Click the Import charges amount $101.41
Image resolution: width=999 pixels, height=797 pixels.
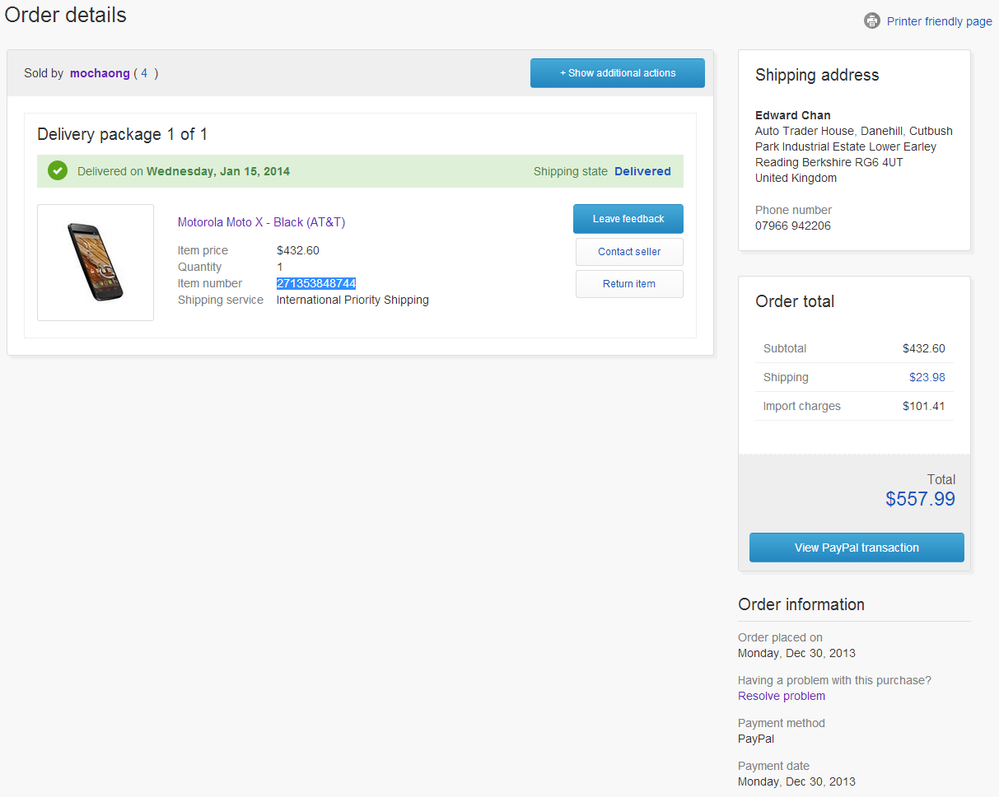(924, 406)
